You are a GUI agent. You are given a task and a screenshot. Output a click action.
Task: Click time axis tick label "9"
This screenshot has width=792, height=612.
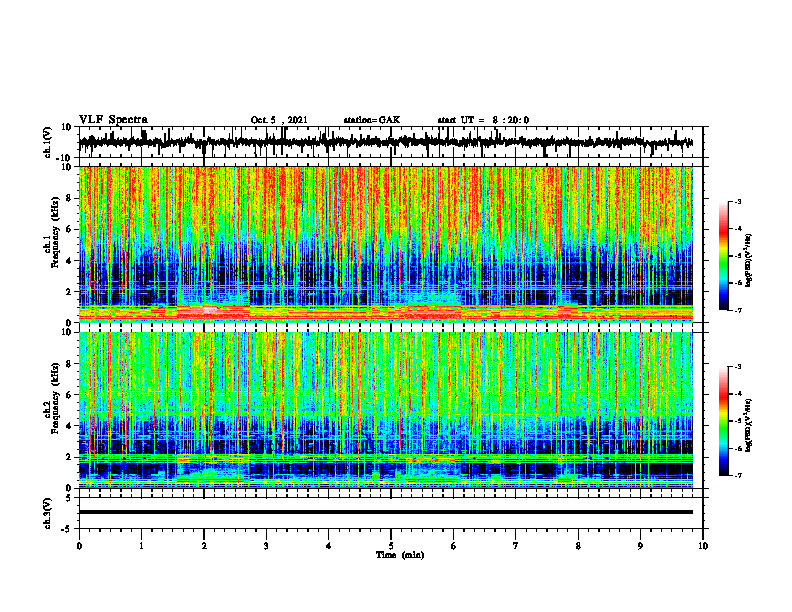(x=640, y=546)
